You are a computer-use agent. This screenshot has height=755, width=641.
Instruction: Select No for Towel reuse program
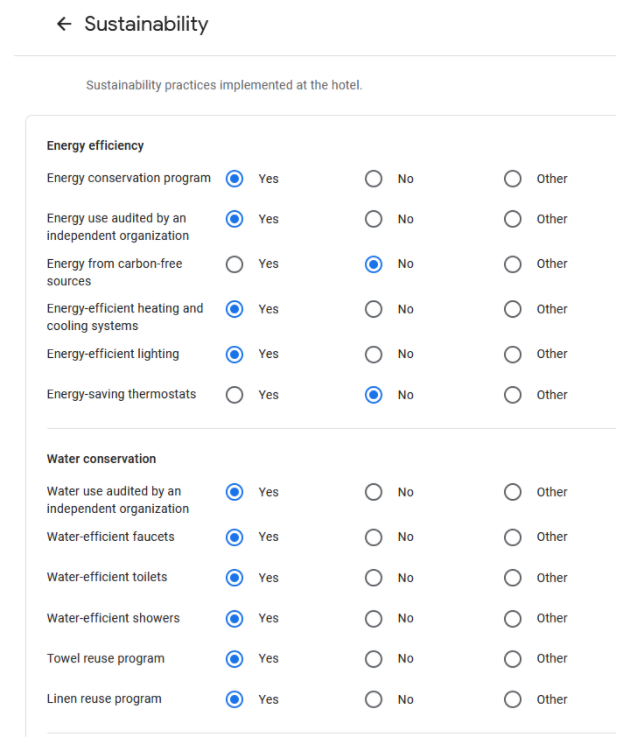[x=373, y=659]
